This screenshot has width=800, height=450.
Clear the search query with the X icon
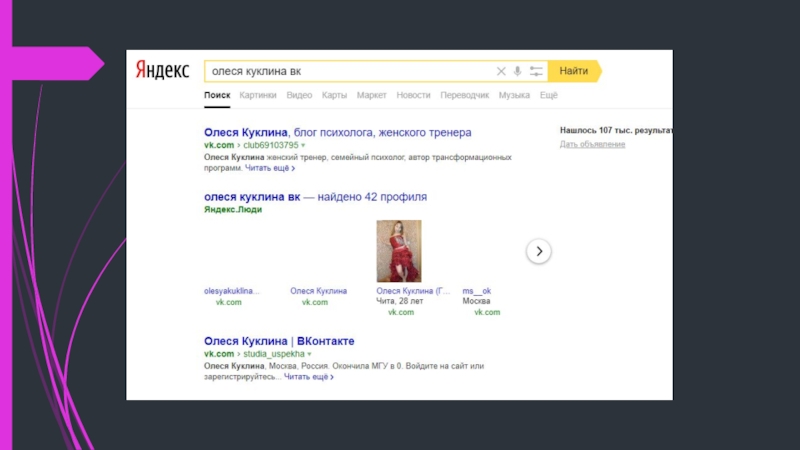(x=501, y=71)
